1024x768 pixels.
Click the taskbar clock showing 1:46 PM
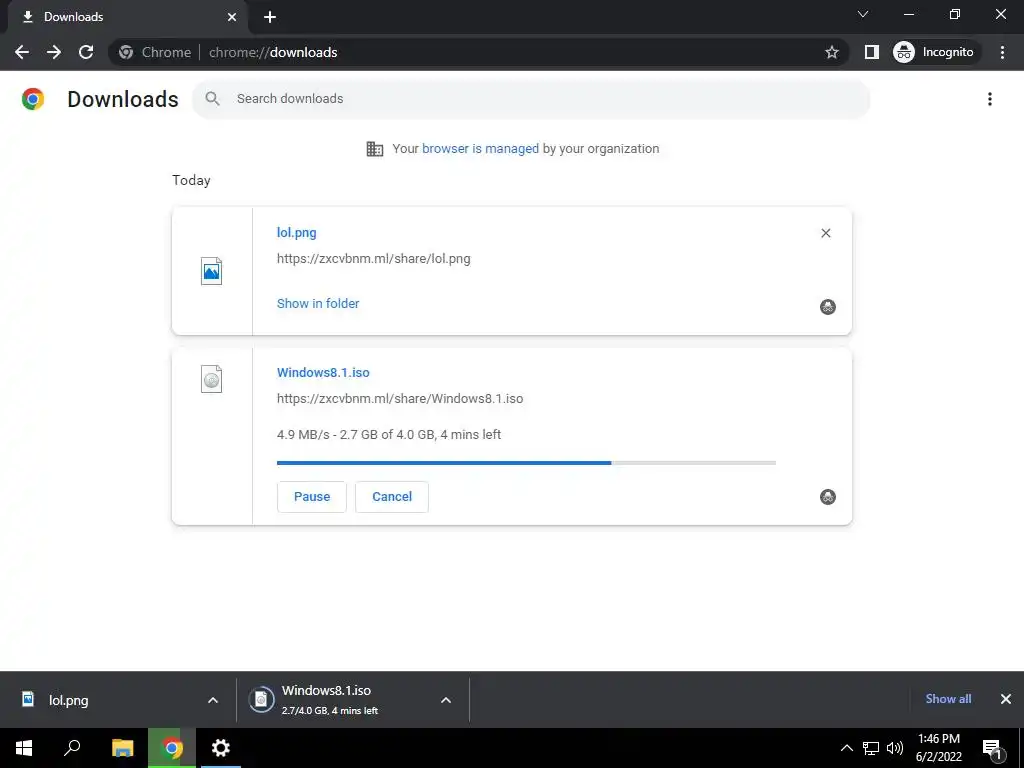[938, 748]
